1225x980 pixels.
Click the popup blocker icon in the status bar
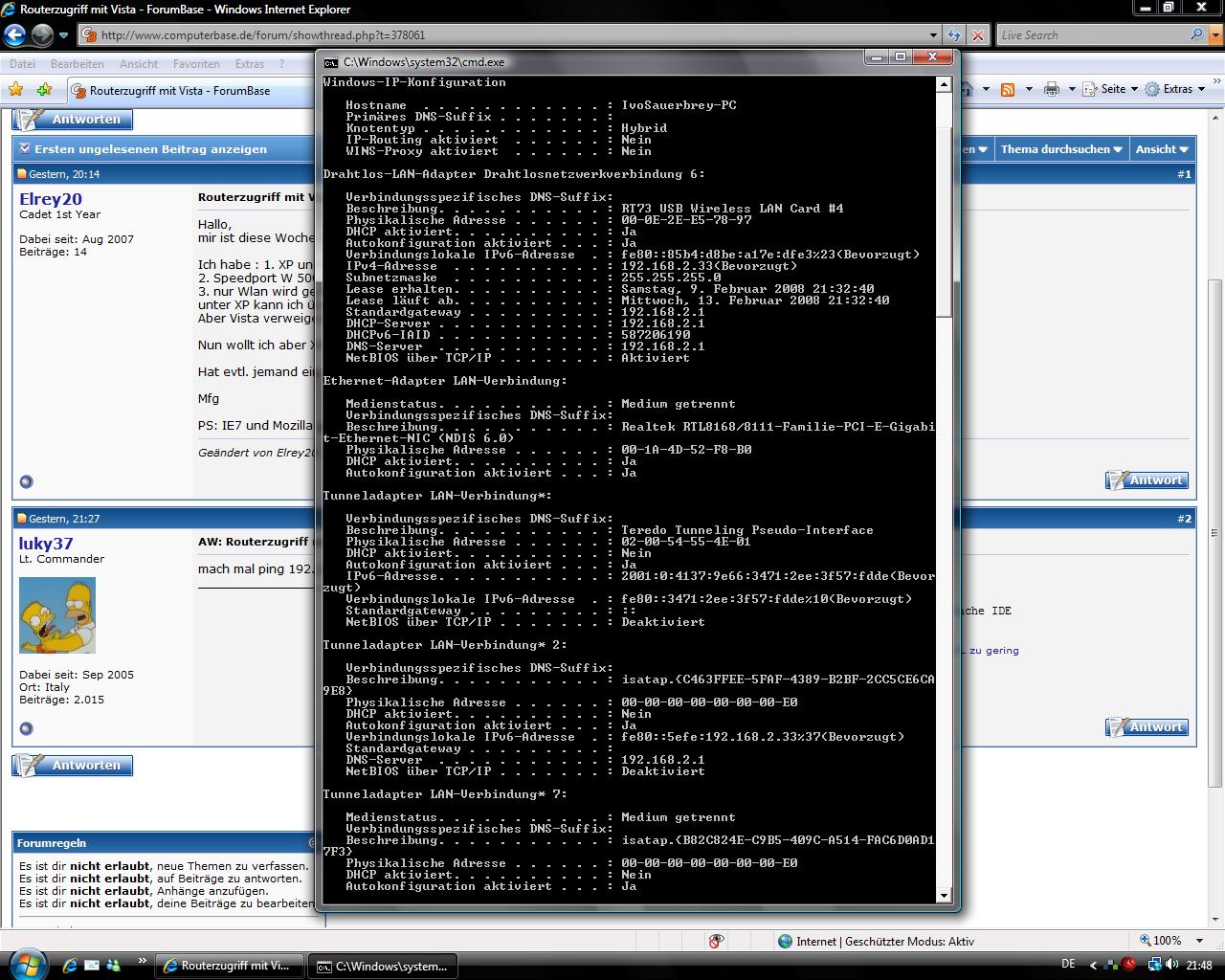(x=716, y=941)
